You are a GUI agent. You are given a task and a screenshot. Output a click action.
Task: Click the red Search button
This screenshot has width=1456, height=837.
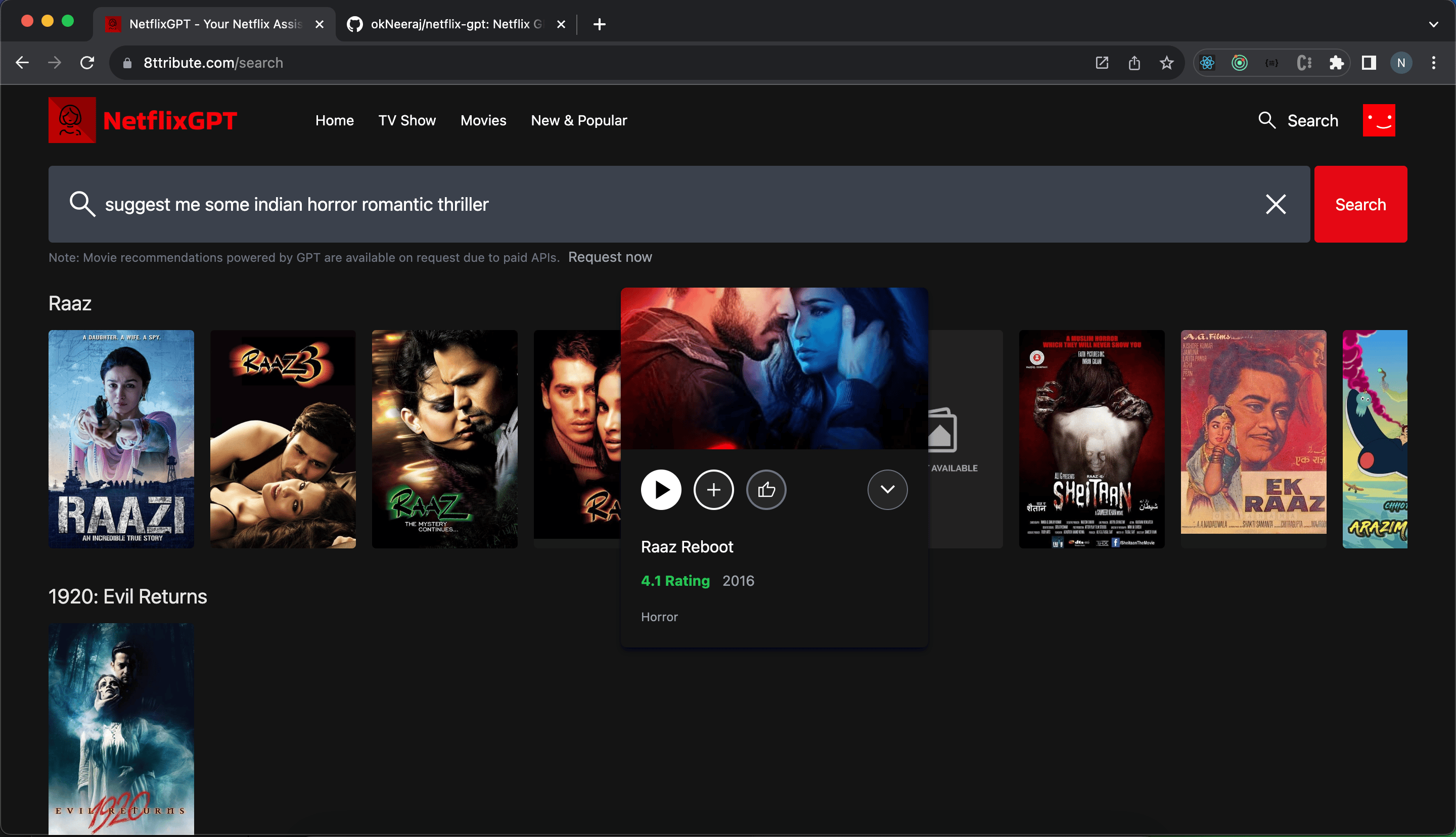click(1360, 204)
